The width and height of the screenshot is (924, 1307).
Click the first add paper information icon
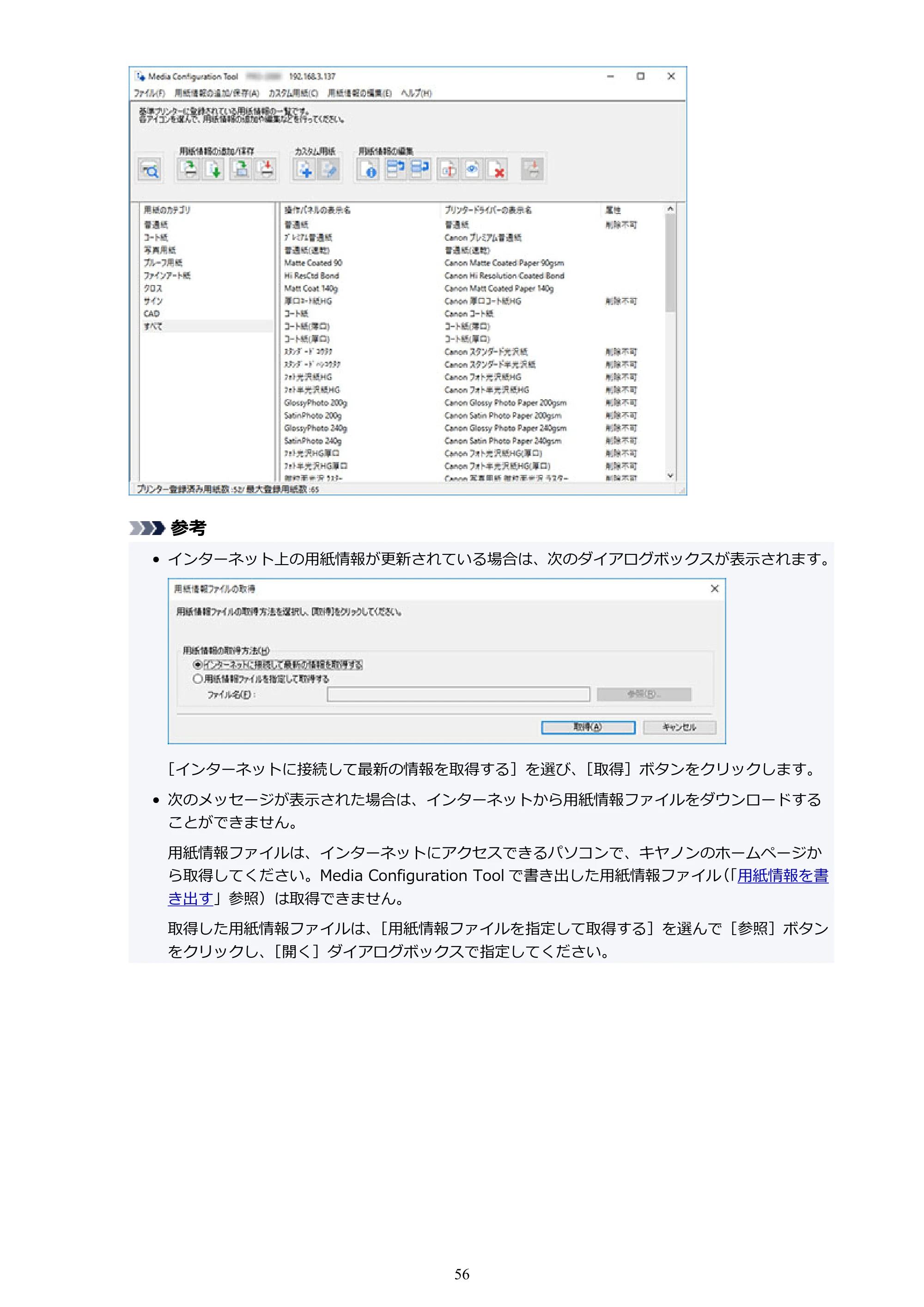pos(189,169)
